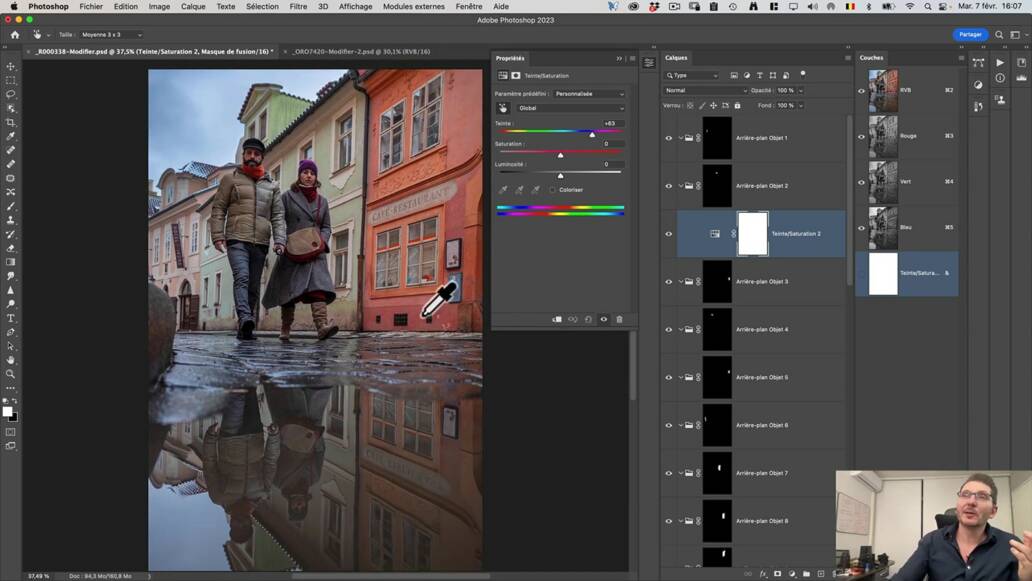Open the Calque menu
This screenshot has height=581, width=1032.
[x=193, y=6]
